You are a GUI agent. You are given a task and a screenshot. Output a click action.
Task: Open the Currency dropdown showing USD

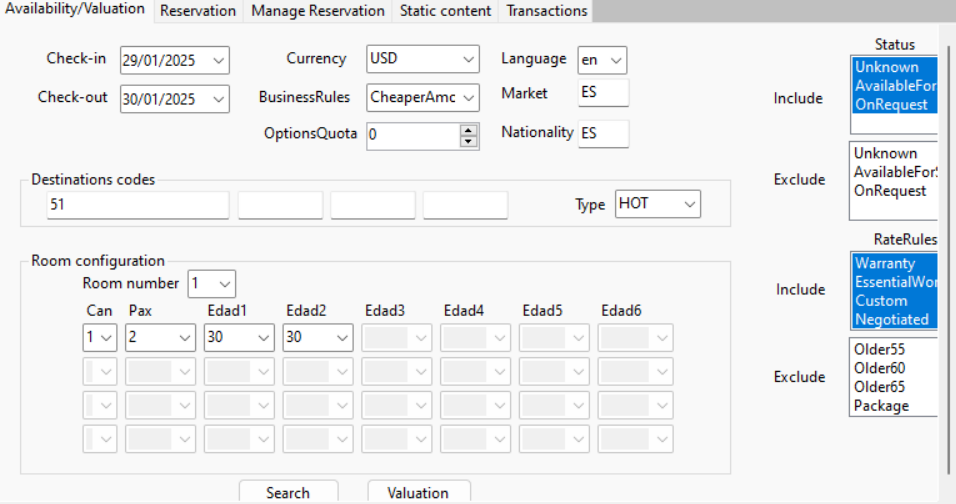pos(469,59)
